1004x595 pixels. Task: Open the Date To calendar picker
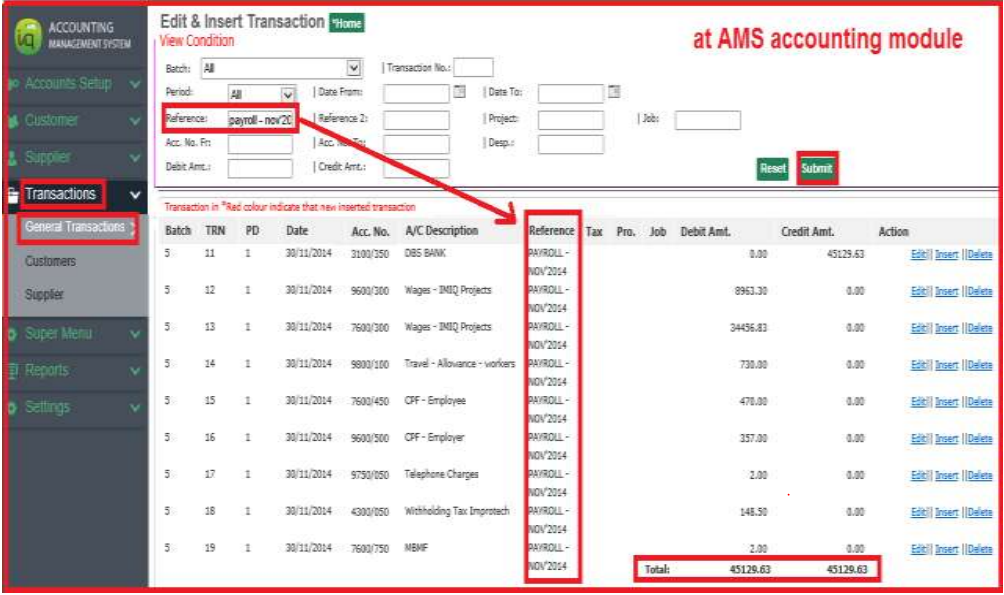click(615, 92)
